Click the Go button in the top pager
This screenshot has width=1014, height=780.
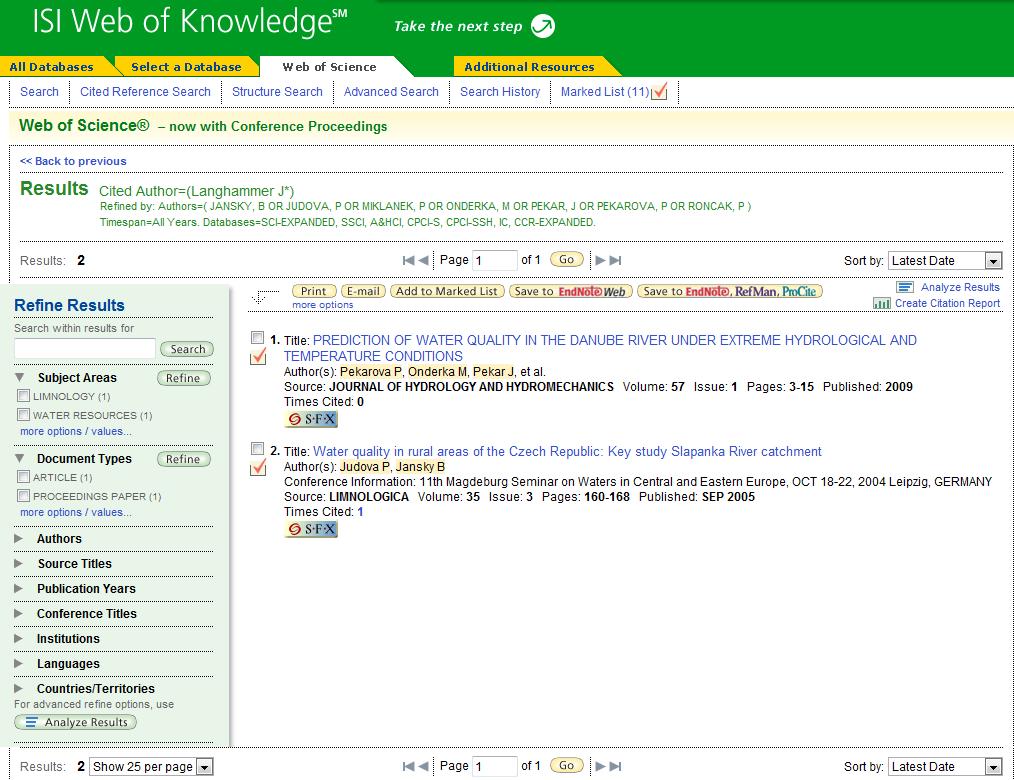[x=566, y=259]
